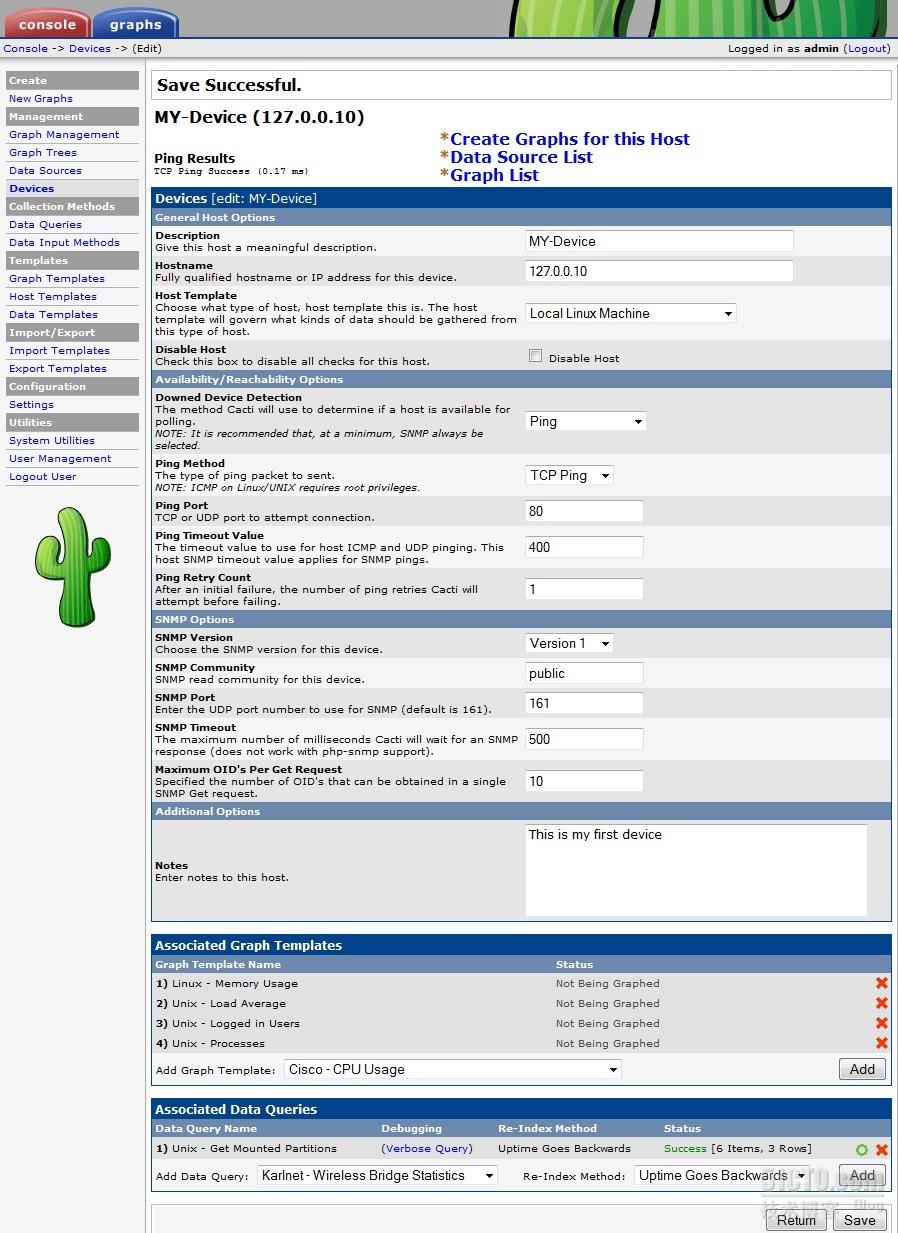This screenshot has height=1233, width=898.
Task: Open Export Templates in sidebar
Action: (x=58, y=368)
